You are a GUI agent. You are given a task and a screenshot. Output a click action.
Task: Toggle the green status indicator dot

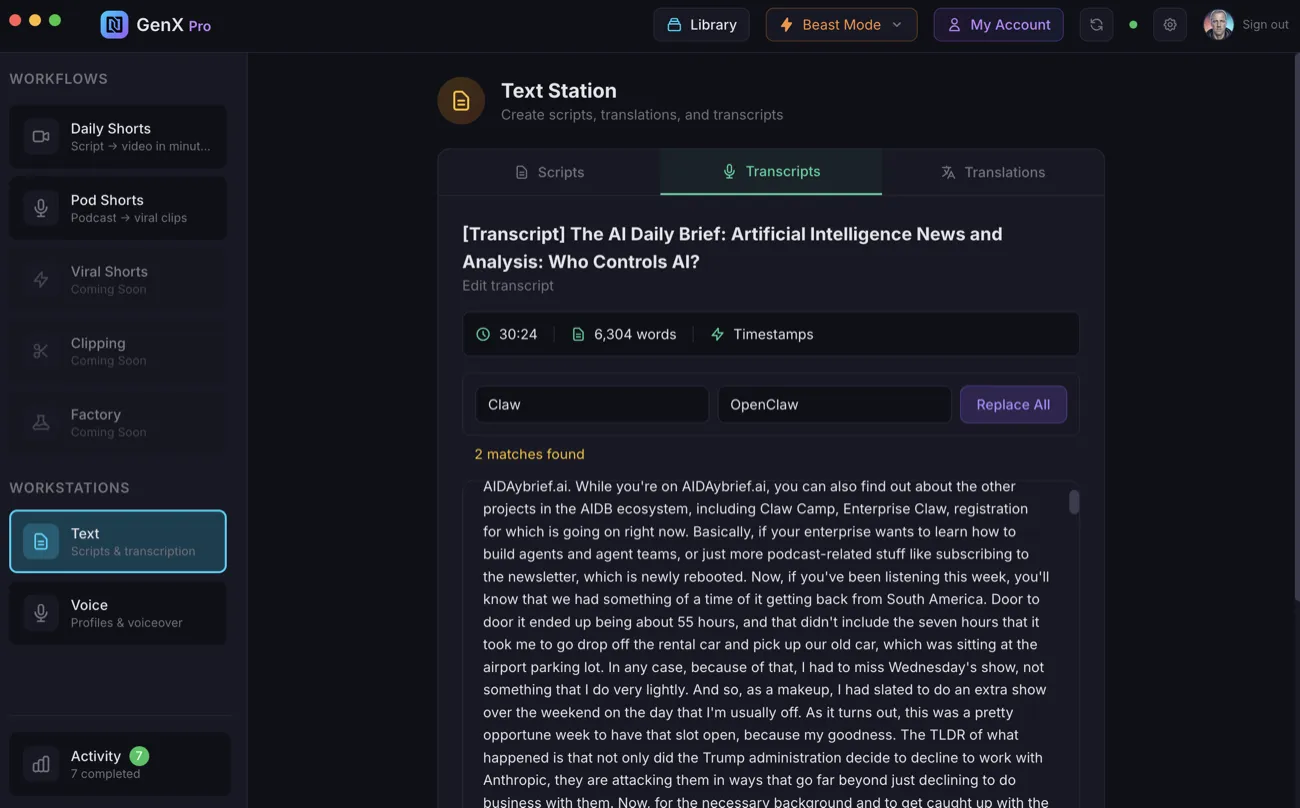[x=1133, y=24]
